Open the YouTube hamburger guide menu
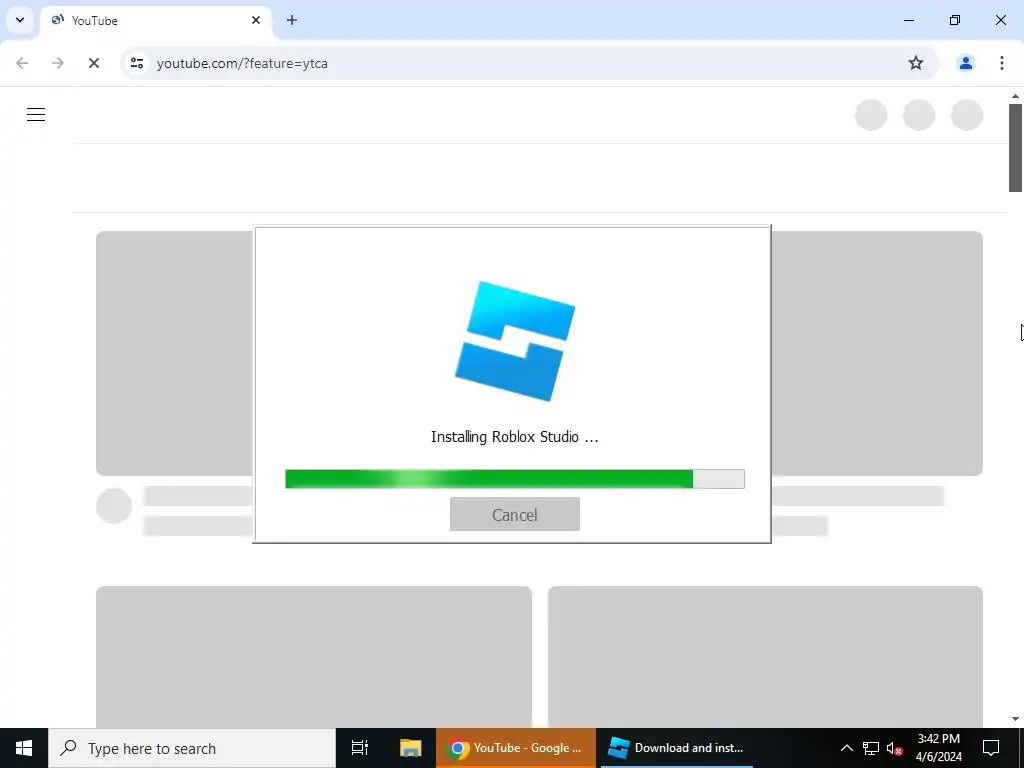The width and height of the screenshot is (1024, 768). click(x=36, y=115)
